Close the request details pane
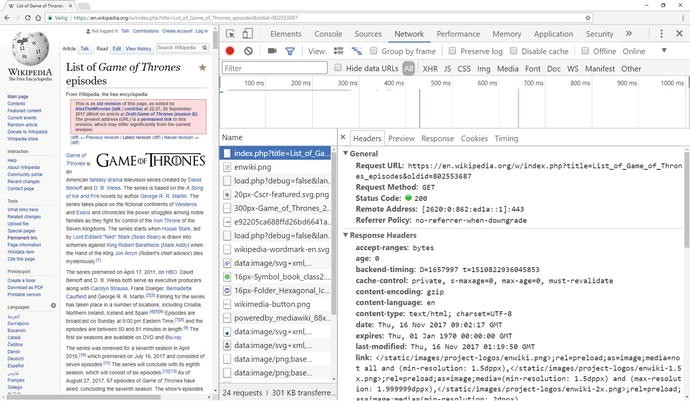 [343, 137]
